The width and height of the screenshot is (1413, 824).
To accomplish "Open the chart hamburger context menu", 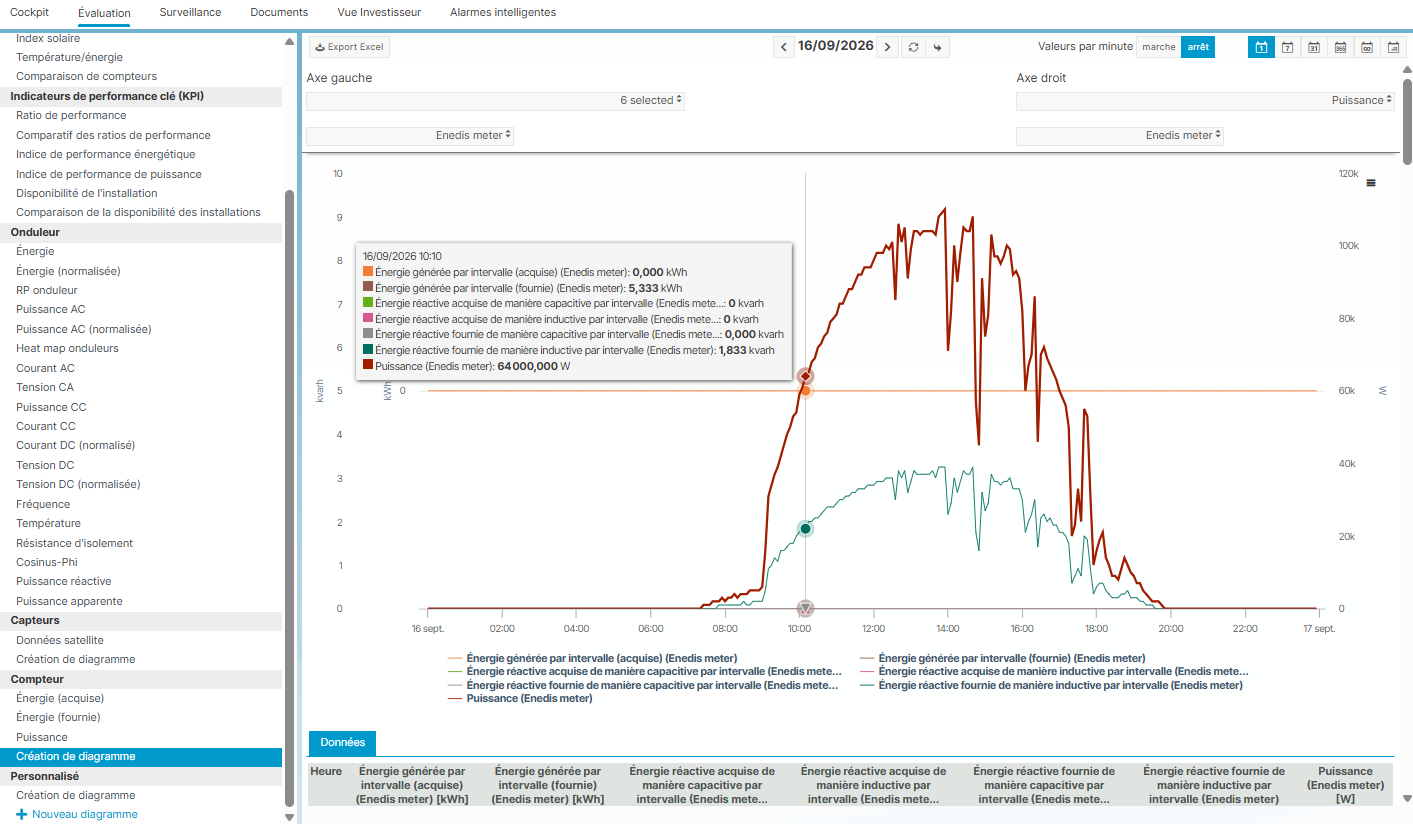I will (1371, 183).
